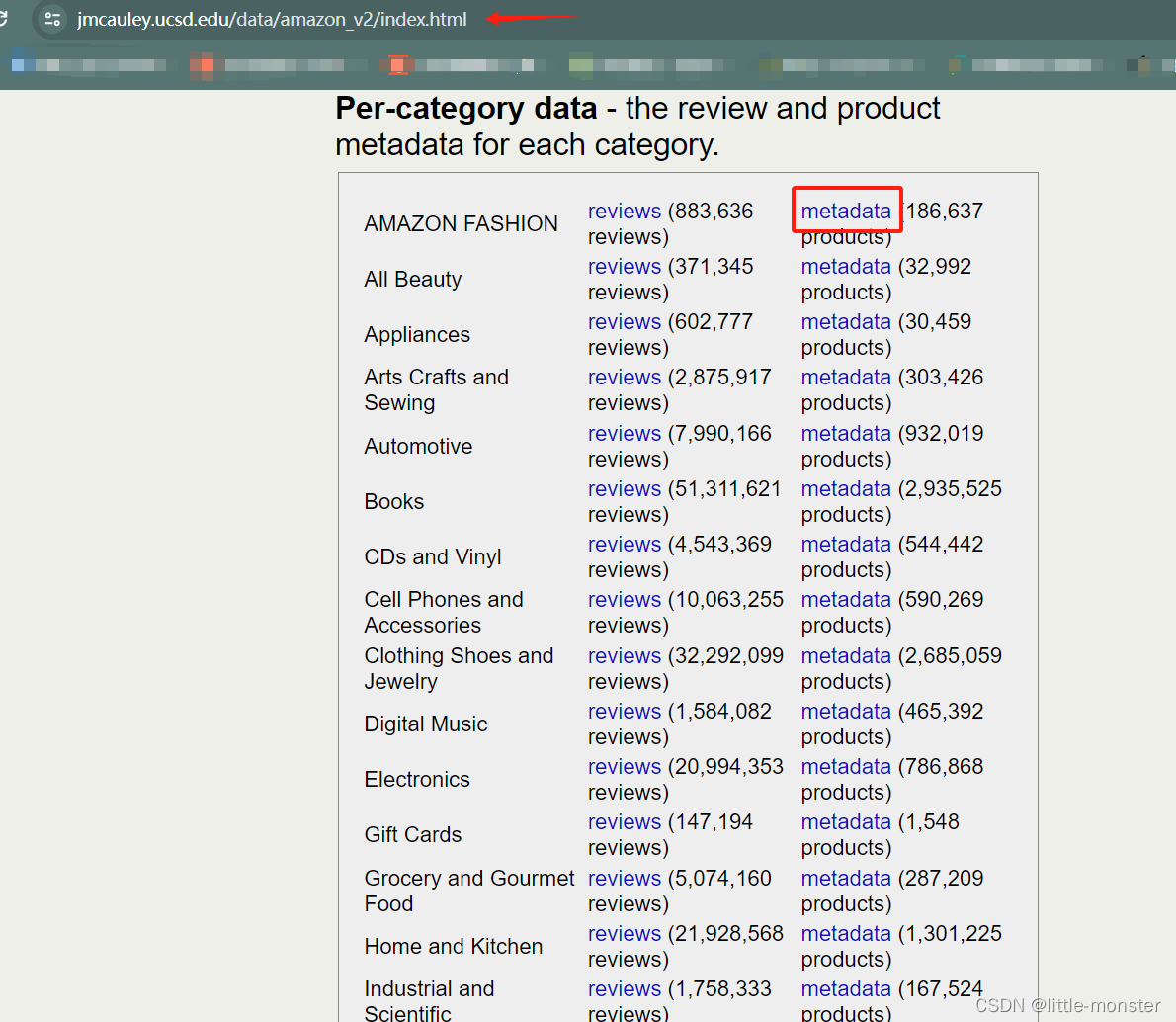The width and height of the screenshot is (1176, 1022).
Task: Open AMAZON FASHION metadata link
Action: pos(845,211)
